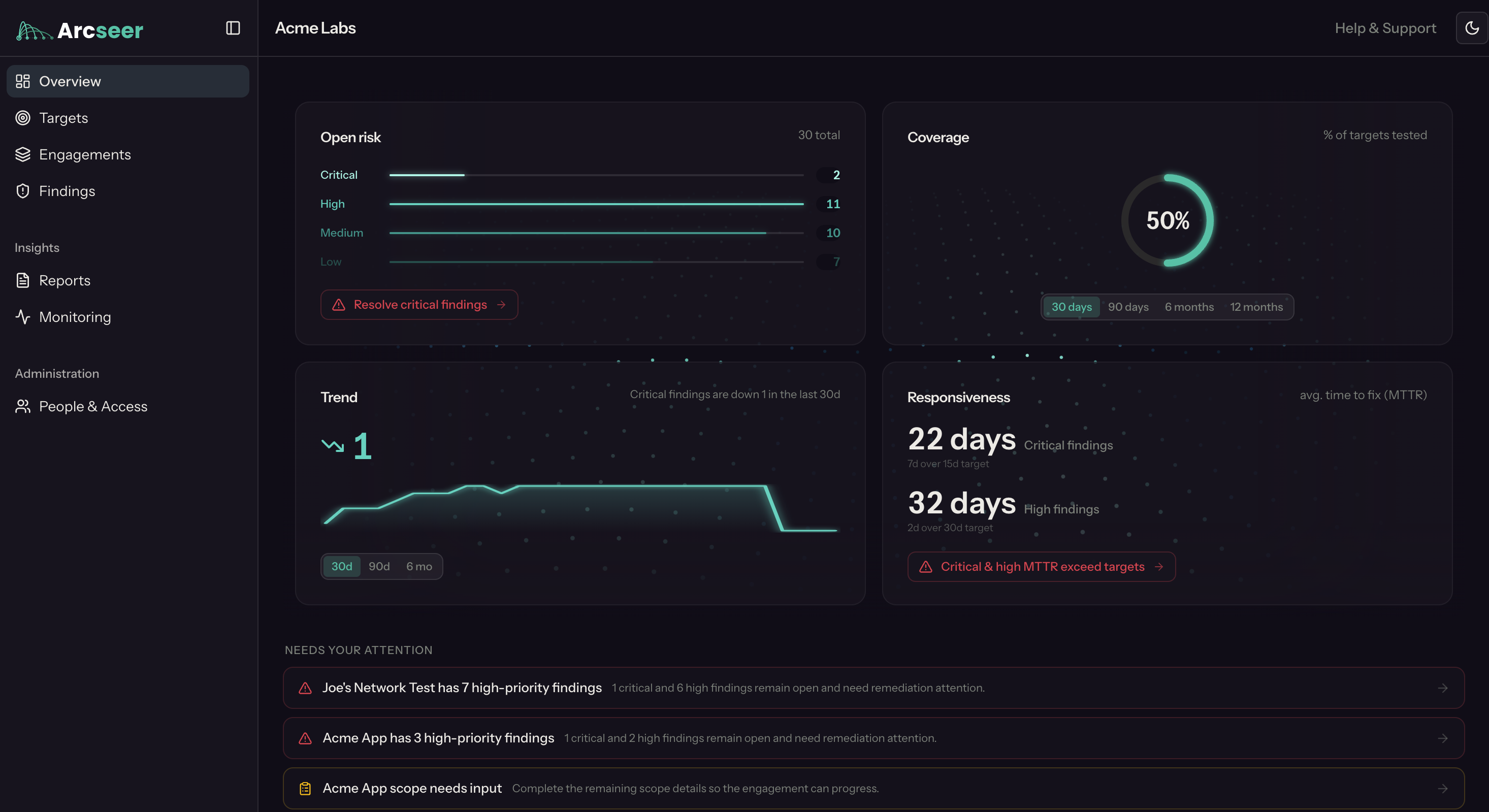Select 12 months in the Coverage panel
This screenshot has width=1489, height=812.
coord(1256,307)
